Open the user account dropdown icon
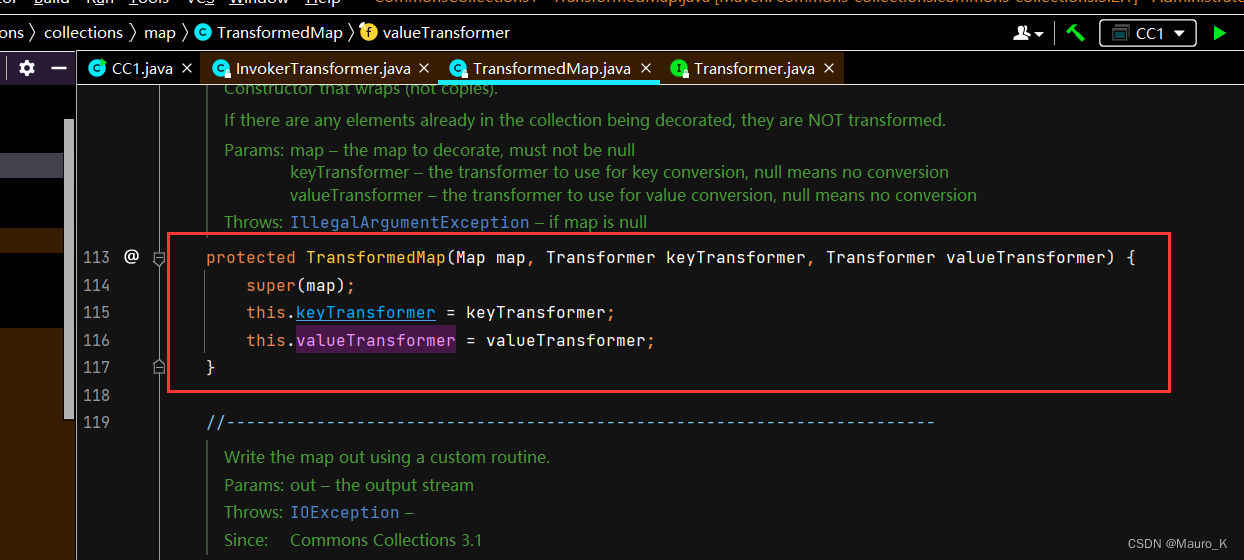Viewport: 1244px width, 560px height. pyautogui.click(x=1028, y=33)
